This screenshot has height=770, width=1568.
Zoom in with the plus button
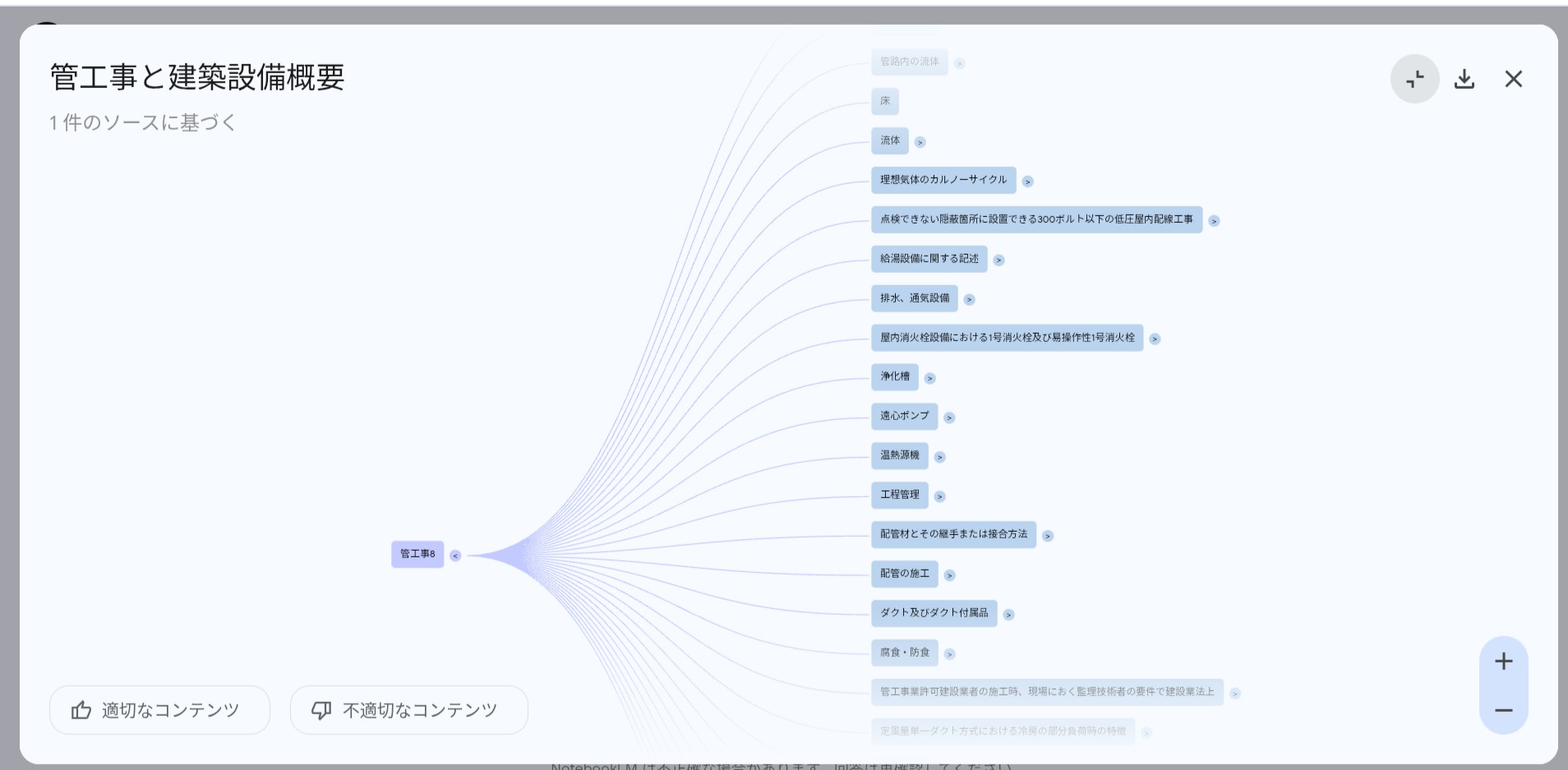point(1504,662)
